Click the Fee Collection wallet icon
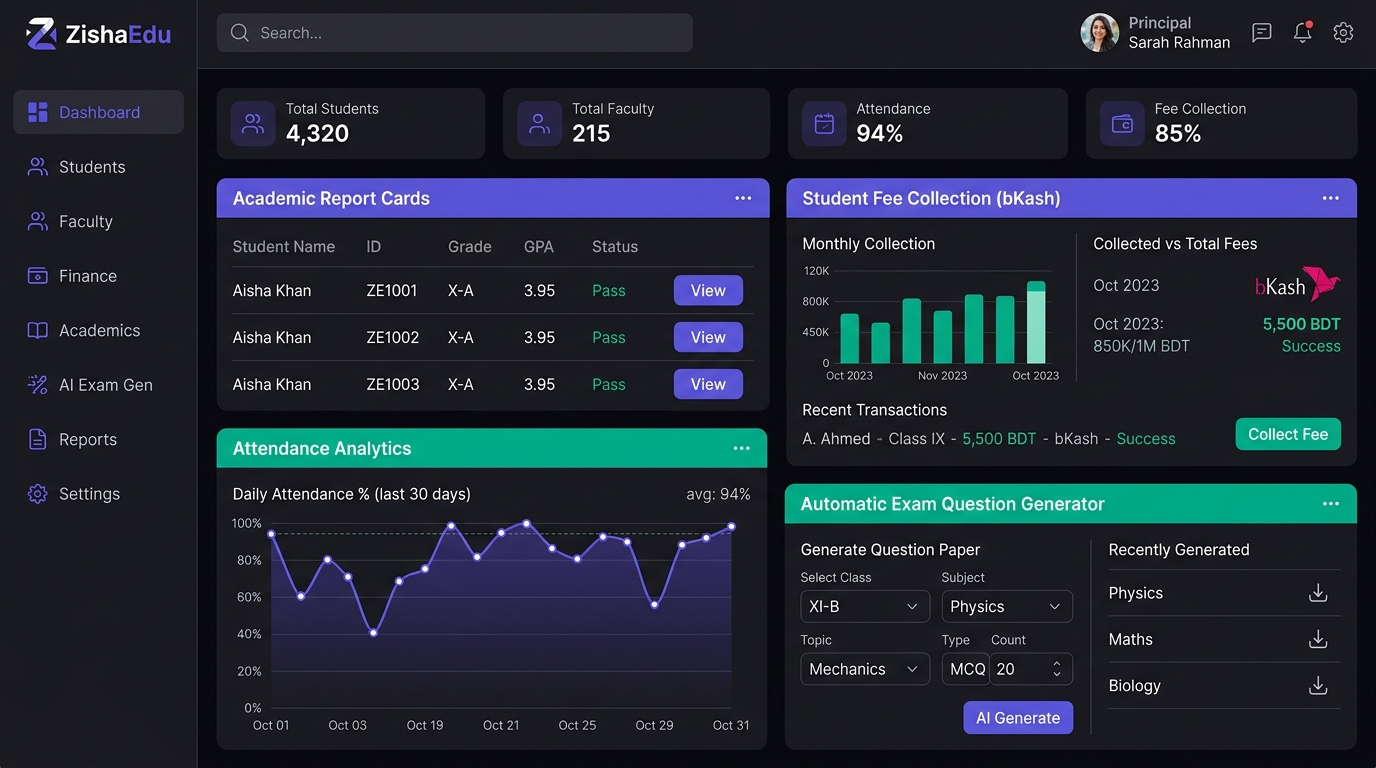 coord(1122,124)
